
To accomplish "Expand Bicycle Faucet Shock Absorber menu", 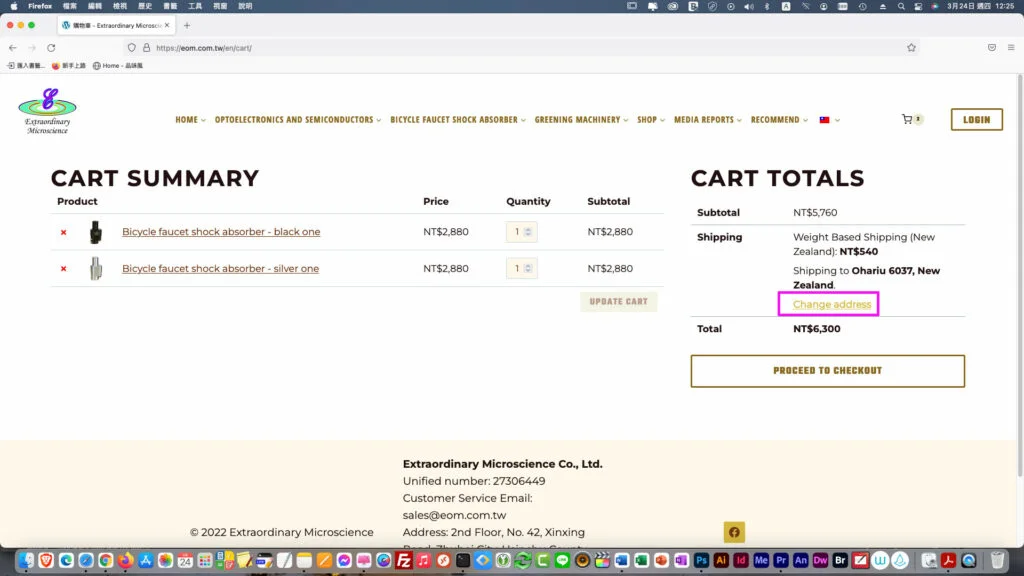I will [457, 120].
